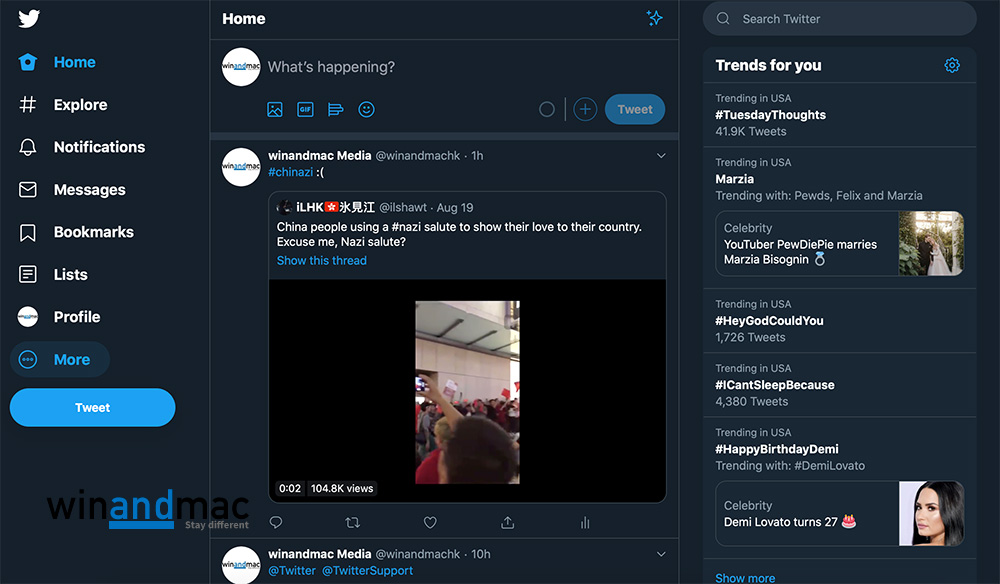Open Trends settings gear icon
The width and height of the screenshot is (1000, 584).
point(952,66)
